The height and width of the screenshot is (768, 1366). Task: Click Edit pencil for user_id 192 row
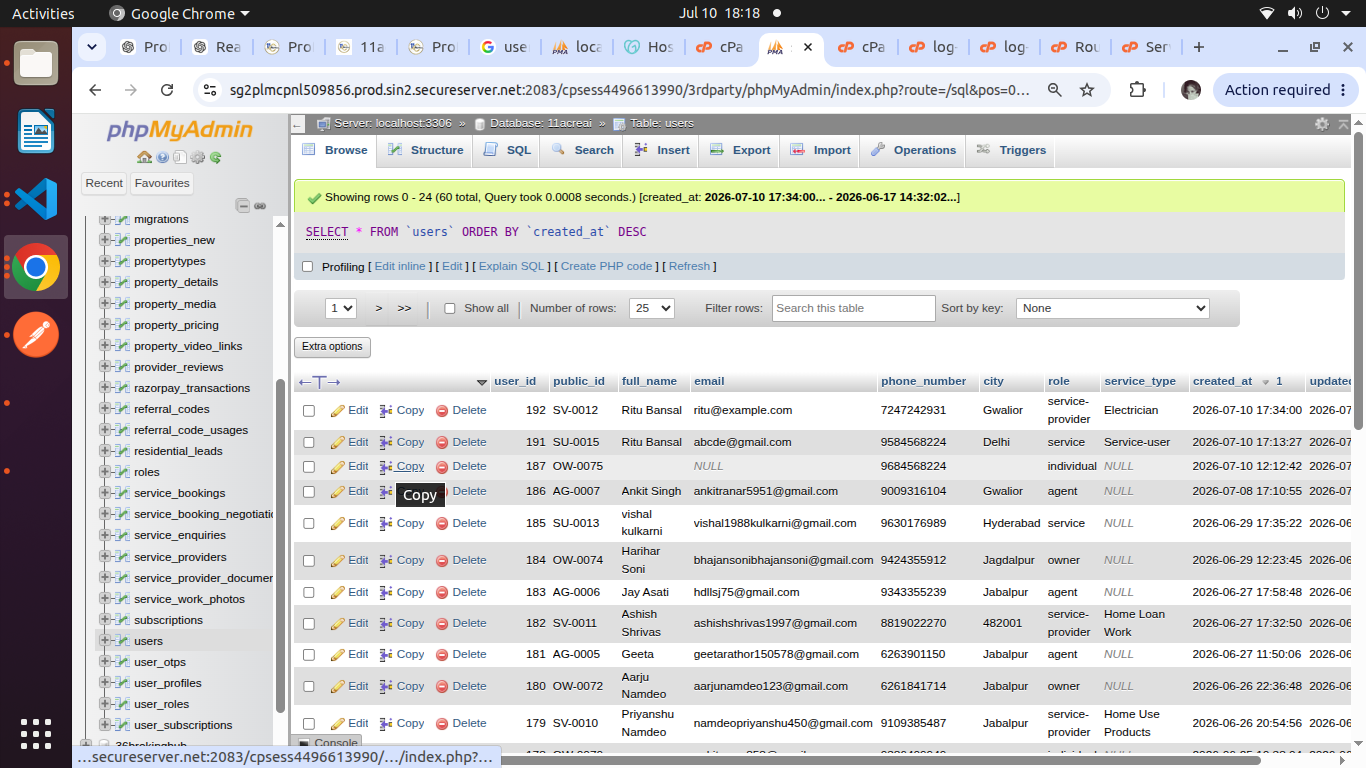(x=350, y=410)
